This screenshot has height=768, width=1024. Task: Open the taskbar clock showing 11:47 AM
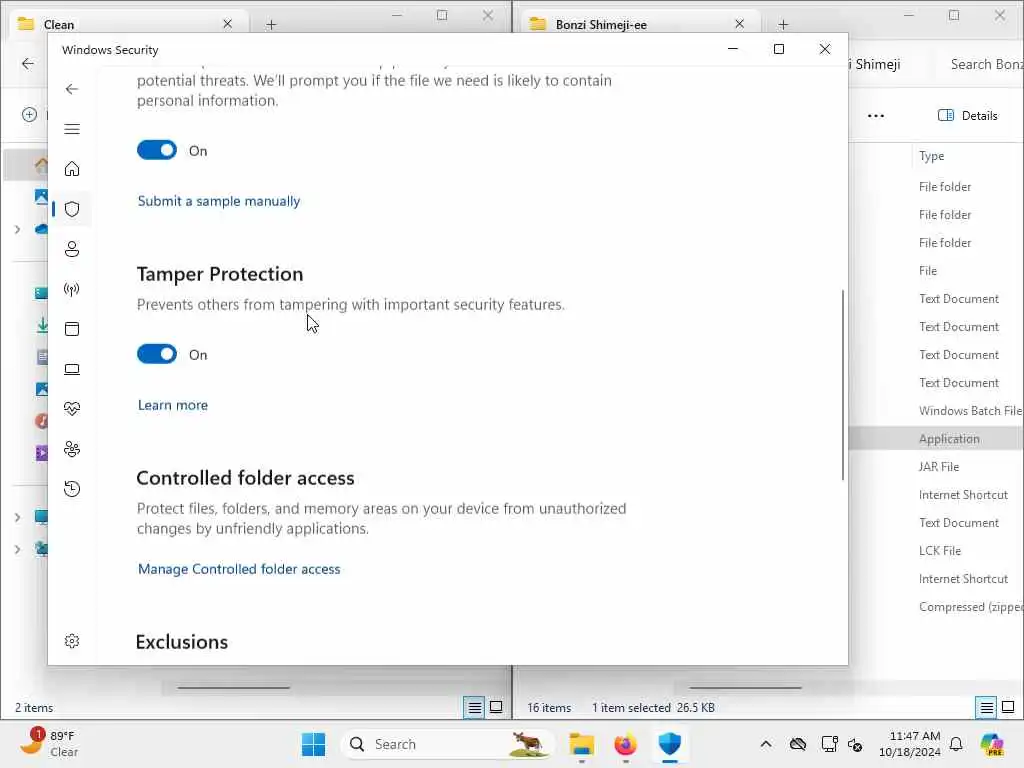tap(909, 744)
